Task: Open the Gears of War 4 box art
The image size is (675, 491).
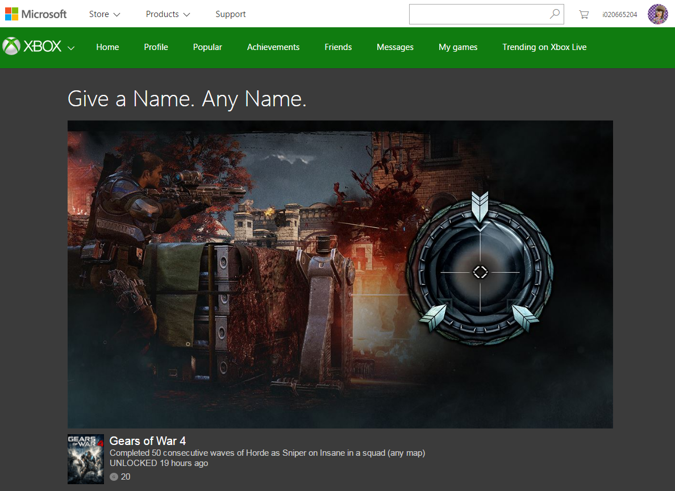Action: click(x=86, y=459)
